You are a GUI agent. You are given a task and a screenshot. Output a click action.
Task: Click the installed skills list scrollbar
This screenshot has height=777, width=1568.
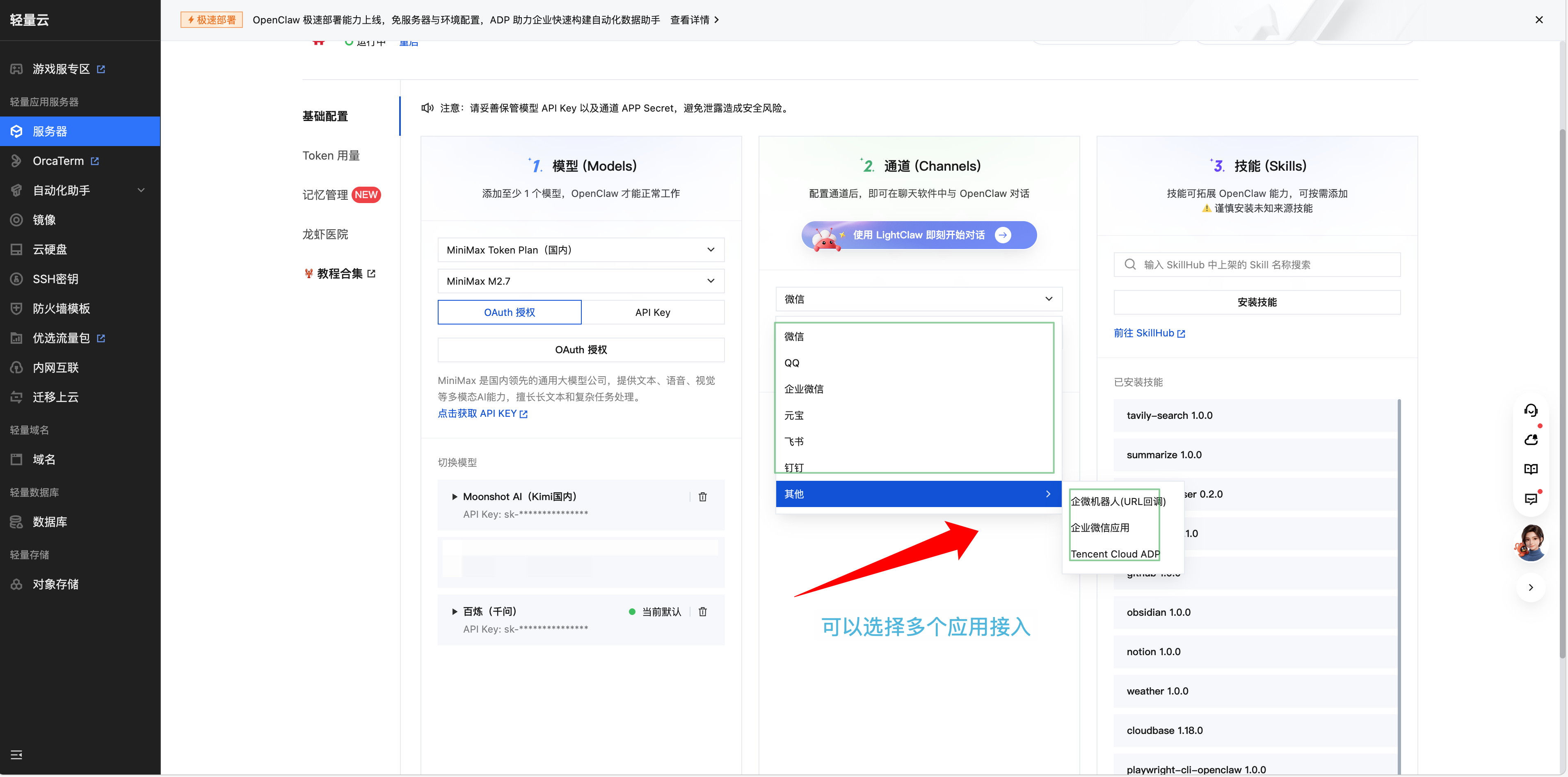(1399, 587)
